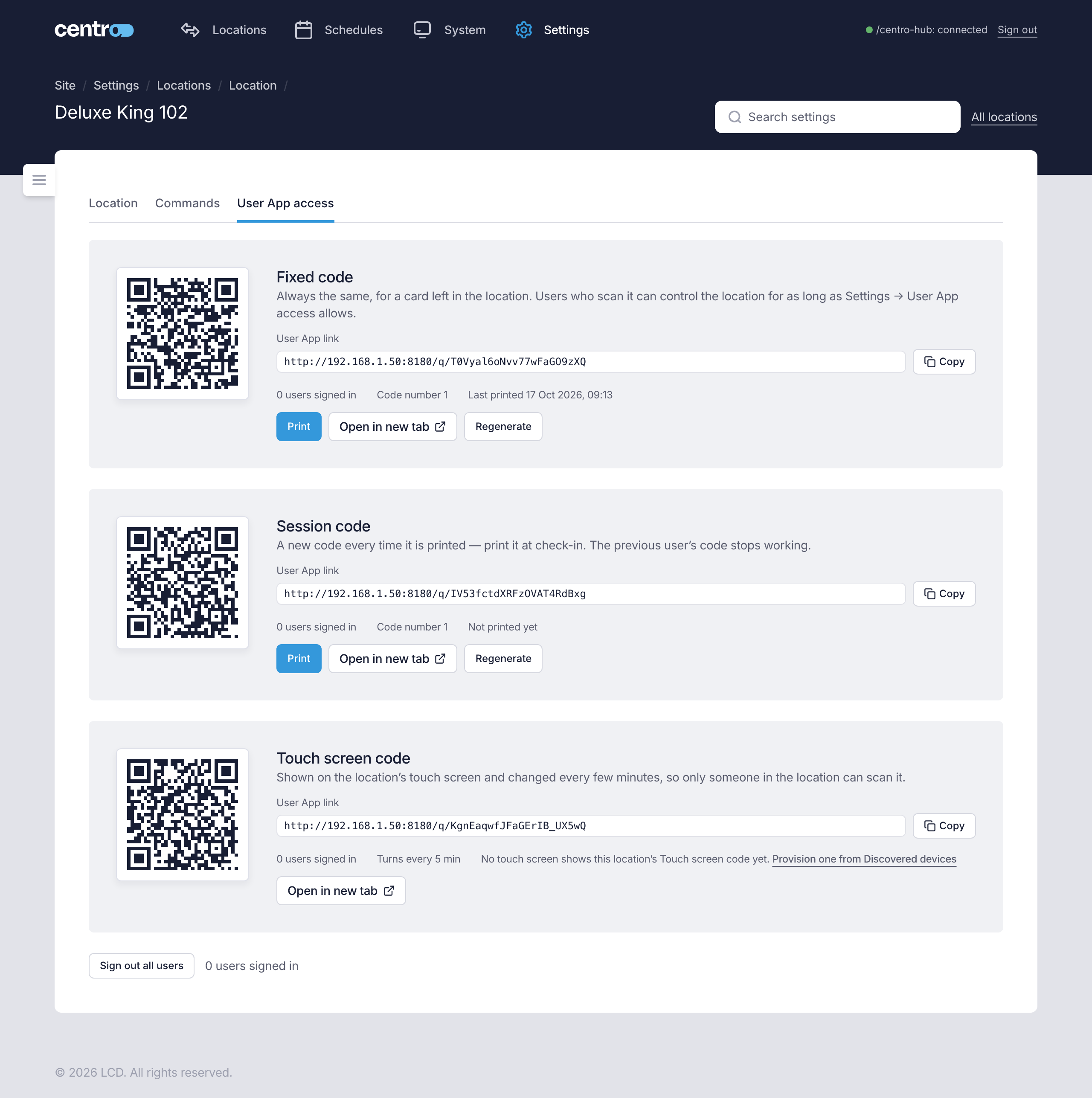
Task: Open the System nav item
Action: coord(450,29)
